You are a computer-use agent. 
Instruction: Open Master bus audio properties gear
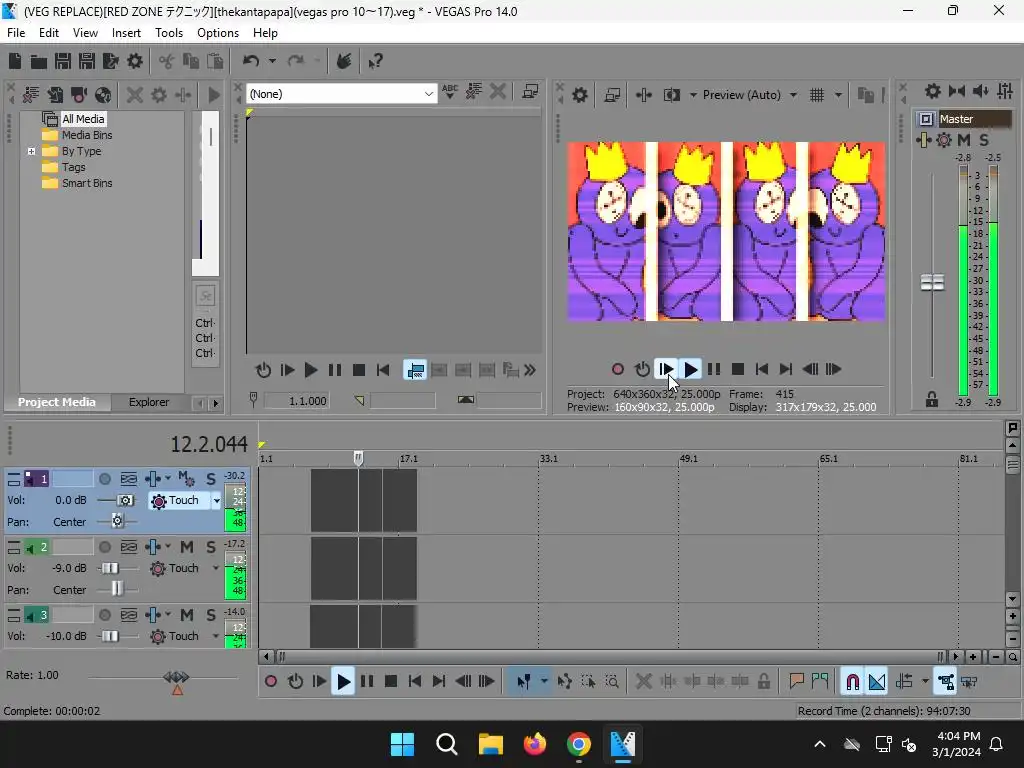tap(933, 91)
